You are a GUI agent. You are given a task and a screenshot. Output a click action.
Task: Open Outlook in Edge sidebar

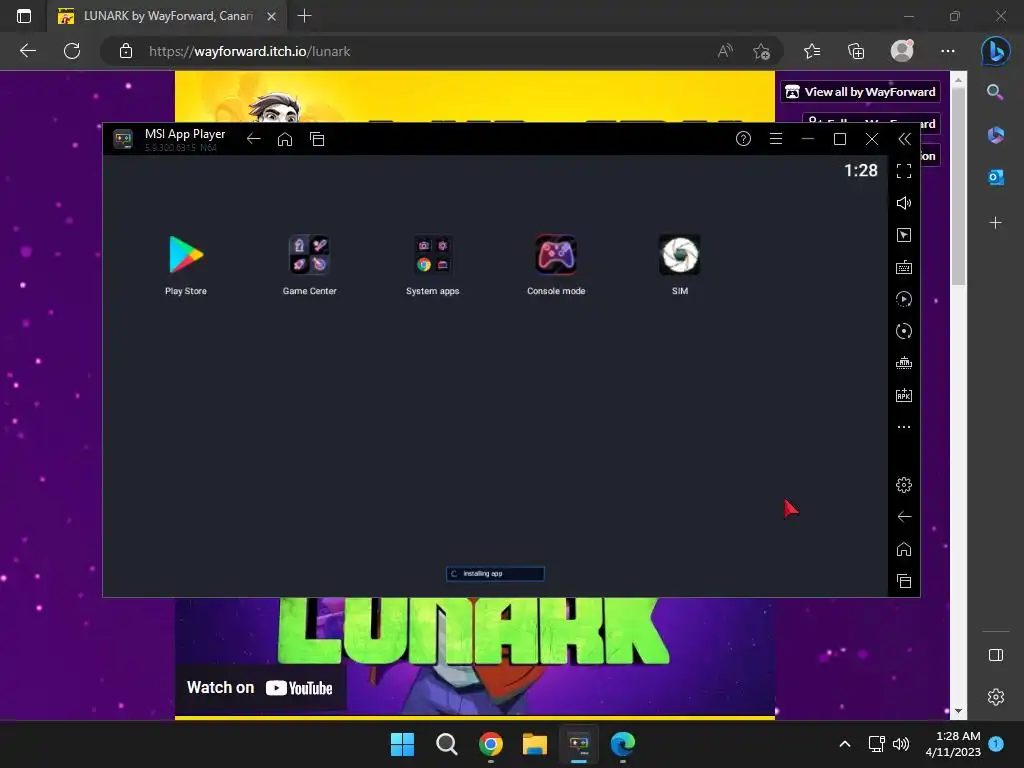[995, 177]
